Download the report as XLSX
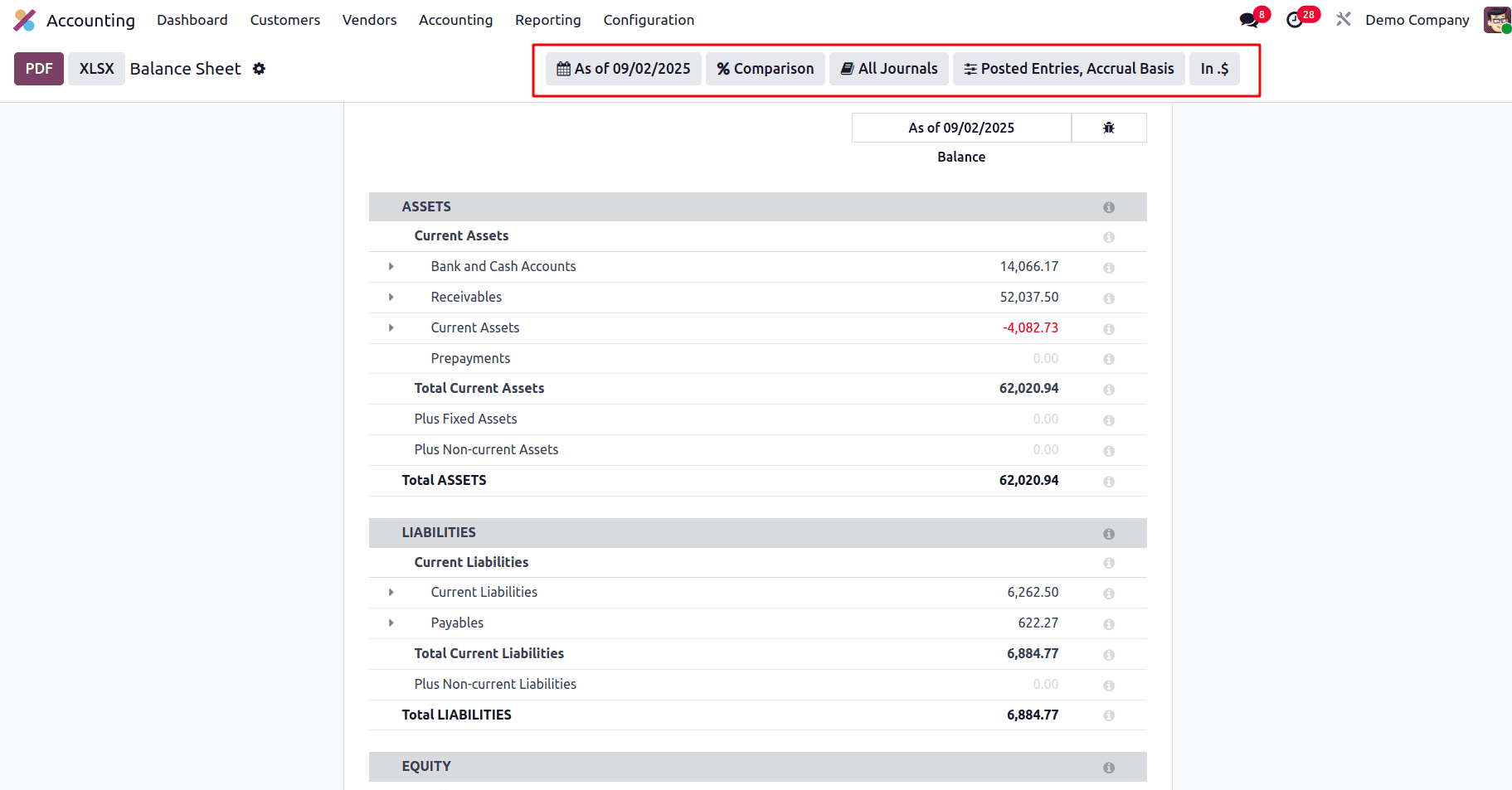 click(95, 69)
